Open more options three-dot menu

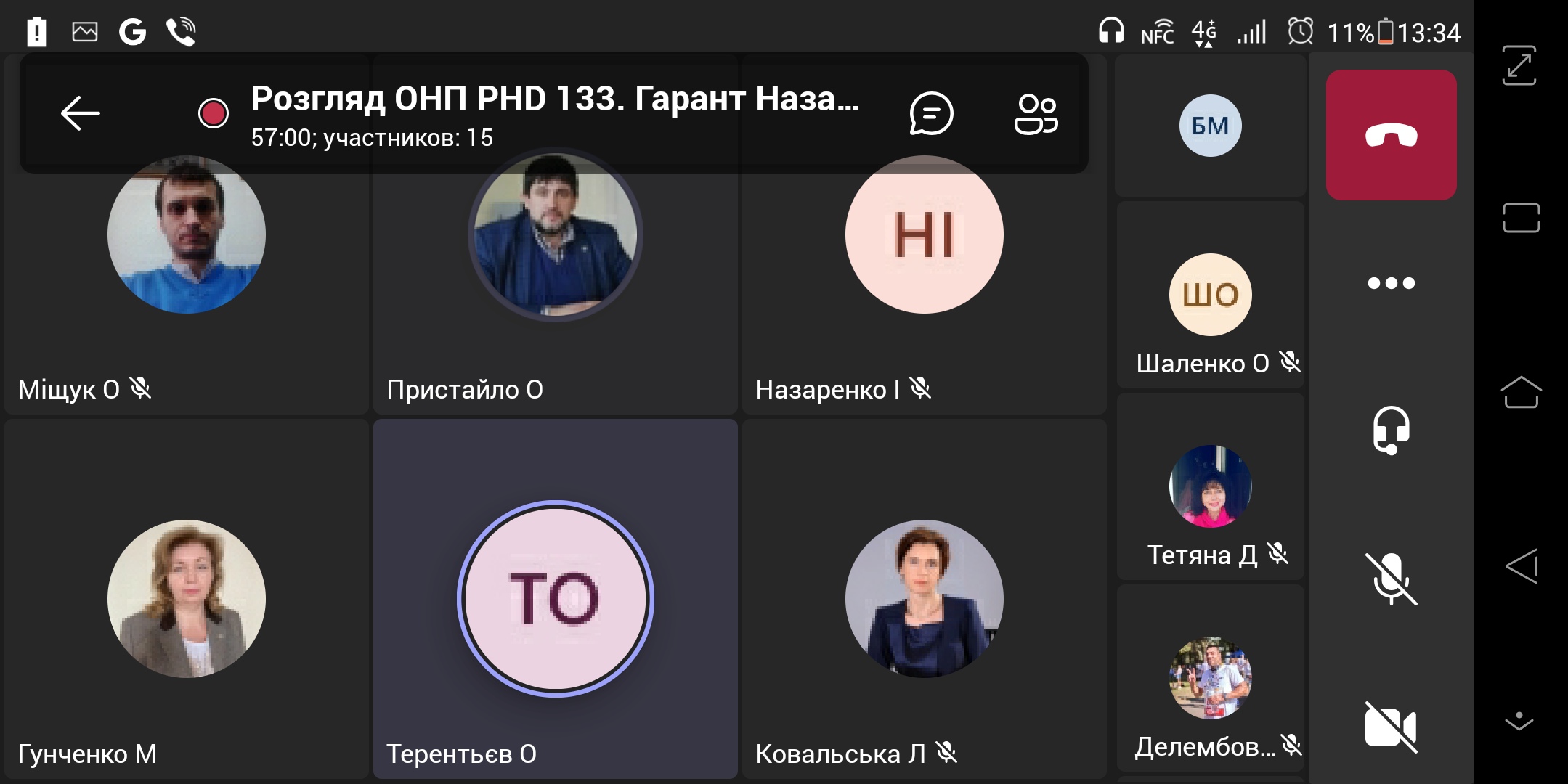[x=1391, y=283]
